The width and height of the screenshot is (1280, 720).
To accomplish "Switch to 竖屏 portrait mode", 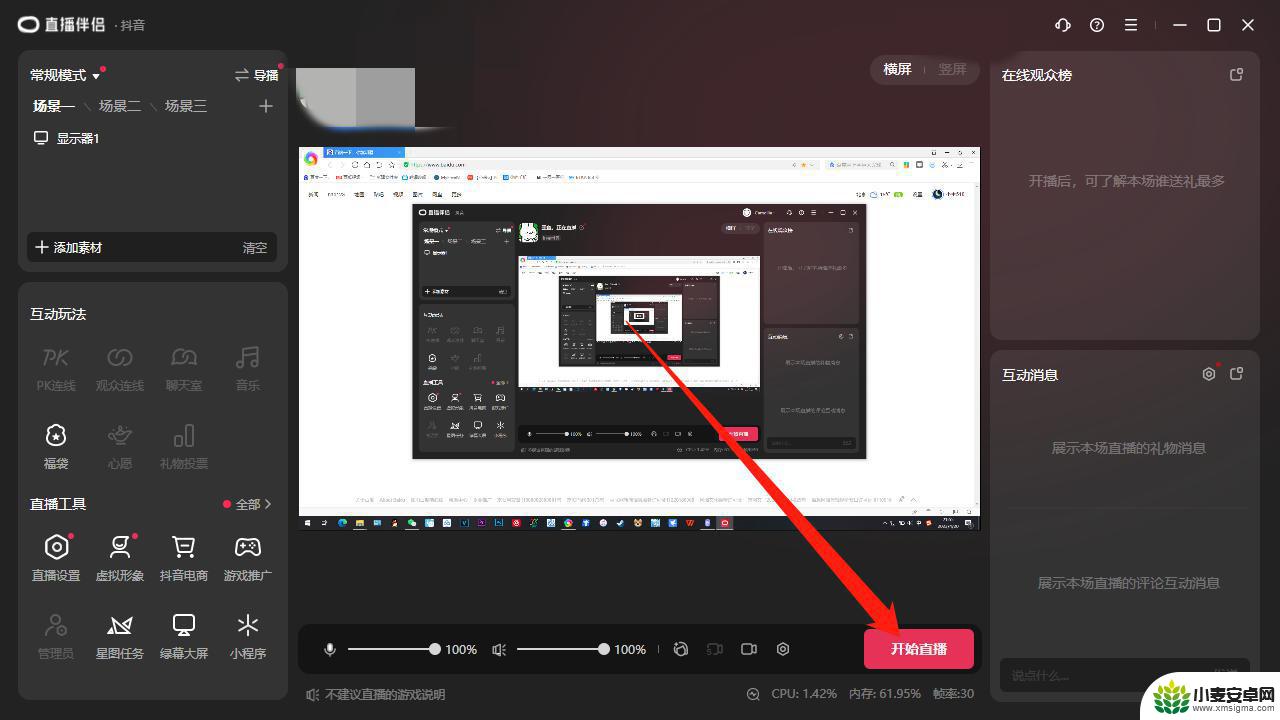I will pyautogui.click(x=952, y=70).
